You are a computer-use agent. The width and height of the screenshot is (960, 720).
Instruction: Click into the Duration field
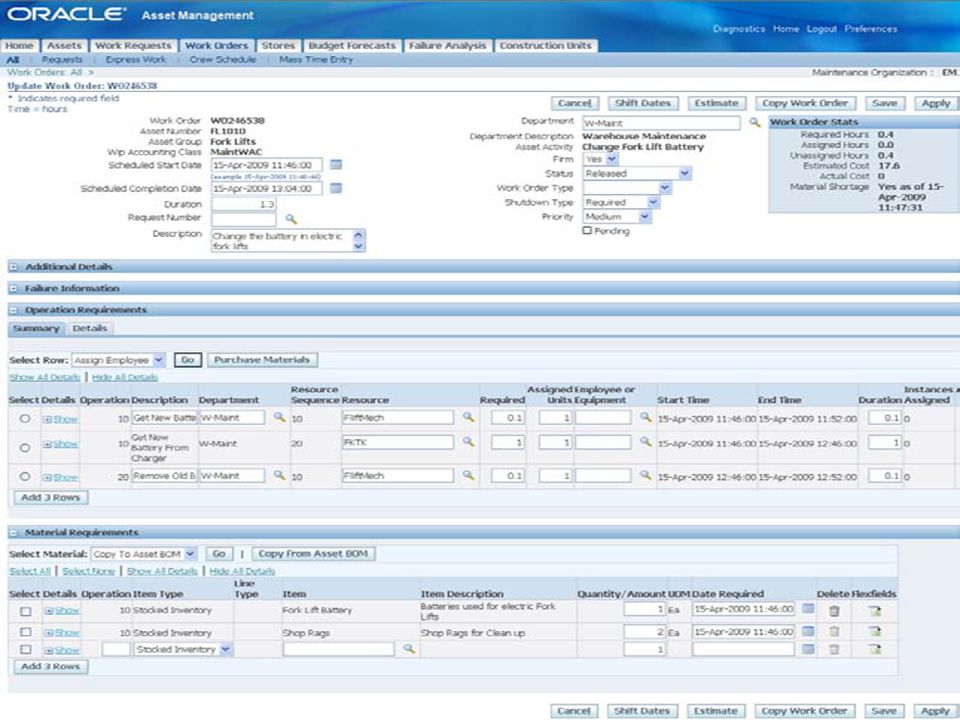pos(244,204)
